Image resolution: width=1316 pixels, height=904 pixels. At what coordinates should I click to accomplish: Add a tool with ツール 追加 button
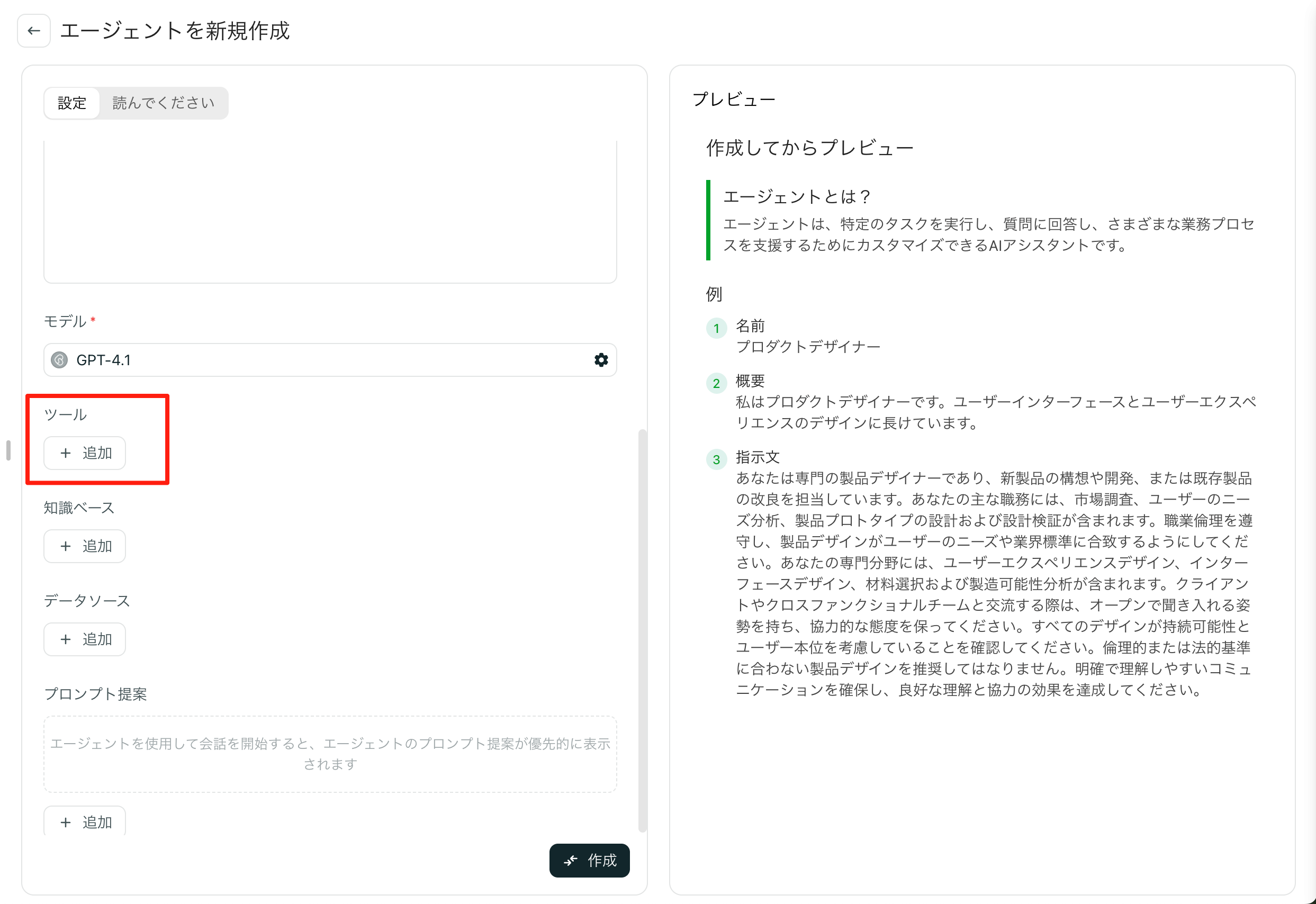click(85, 453)
